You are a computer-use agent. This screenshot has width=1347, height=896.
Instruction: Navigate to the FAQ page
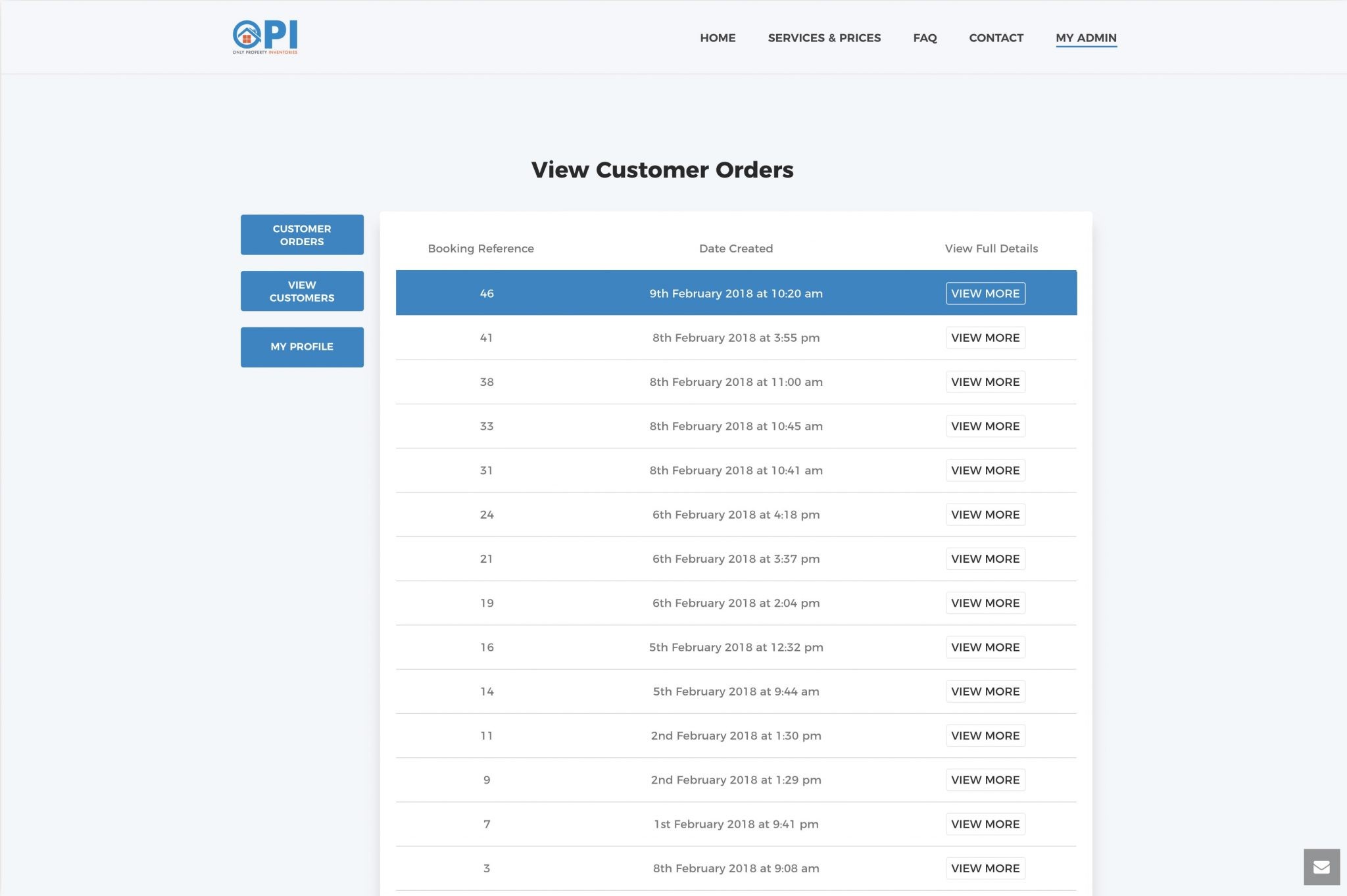coord(925,38)
